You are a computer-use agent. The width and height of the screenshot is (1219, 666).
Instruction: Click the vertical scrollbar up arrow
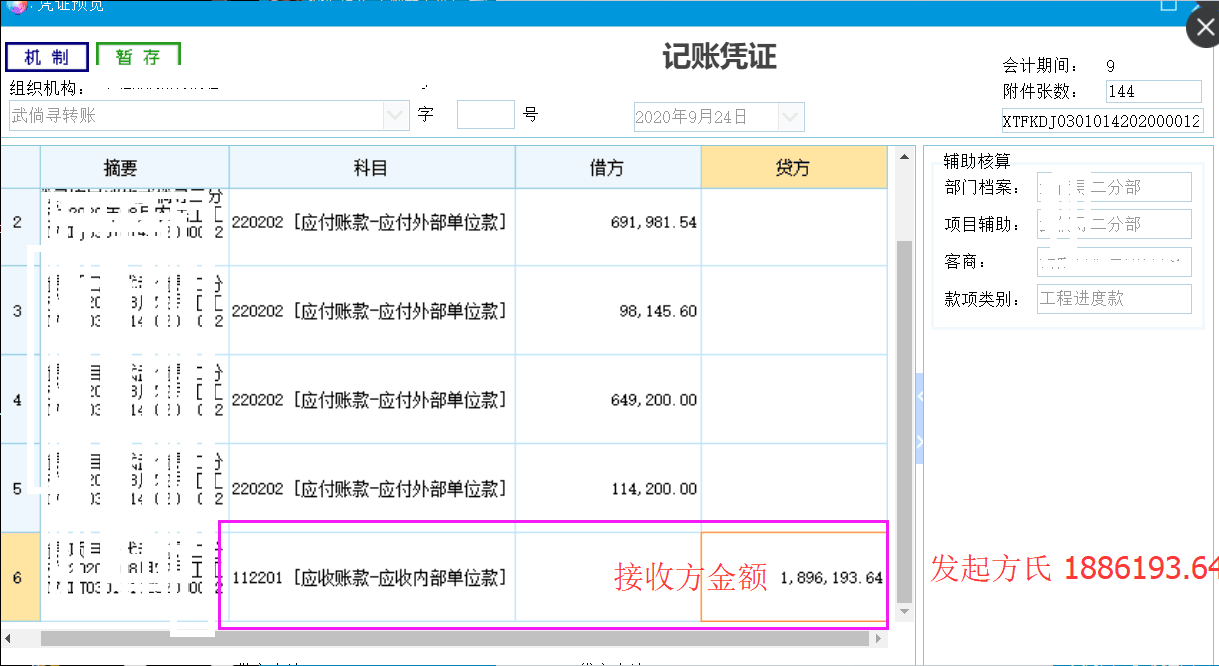pyautogui.click(x=904, y=157)
